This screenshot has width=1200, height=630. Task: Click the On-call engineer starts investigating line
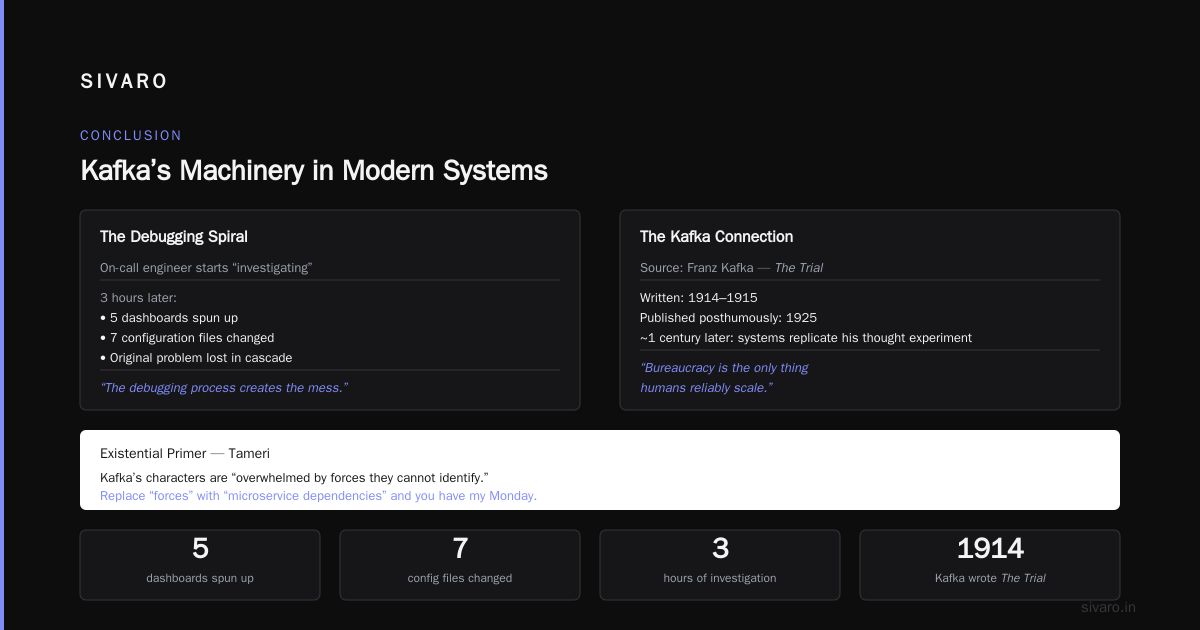pyautogui.click(x=206, y=268)
